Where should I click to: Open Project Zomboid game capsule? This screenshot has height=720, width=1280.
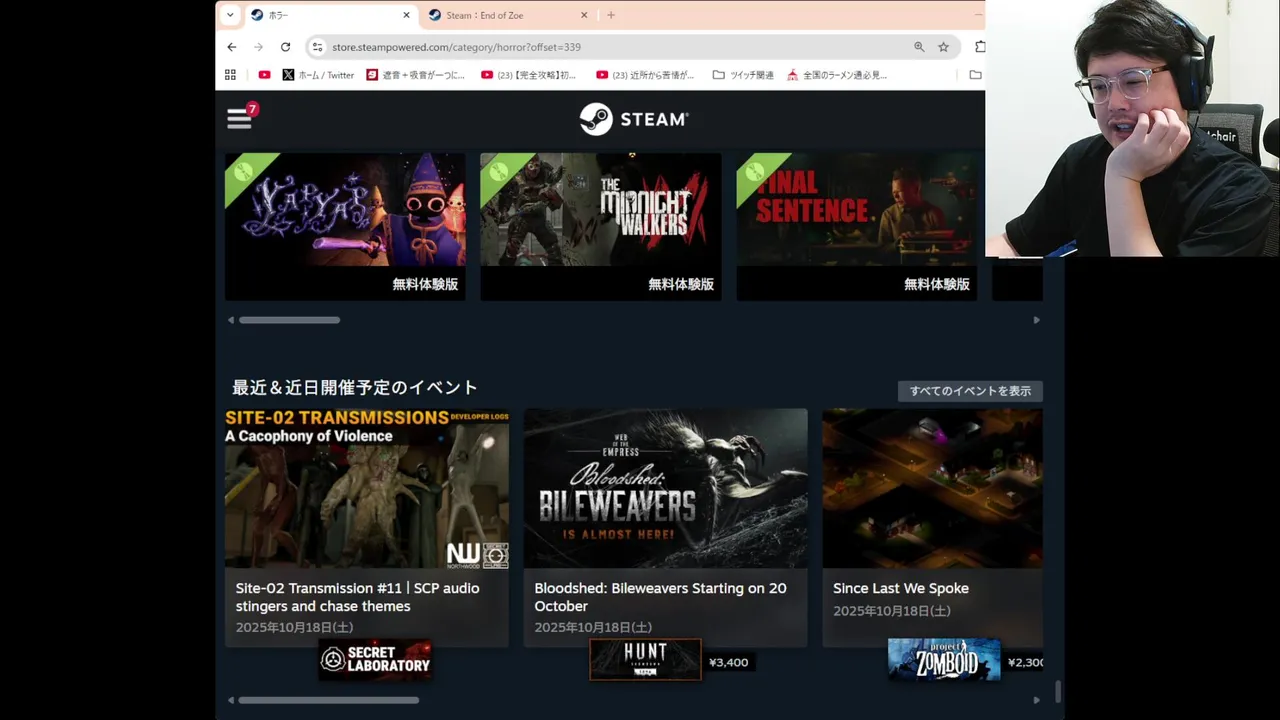[944, 660]
